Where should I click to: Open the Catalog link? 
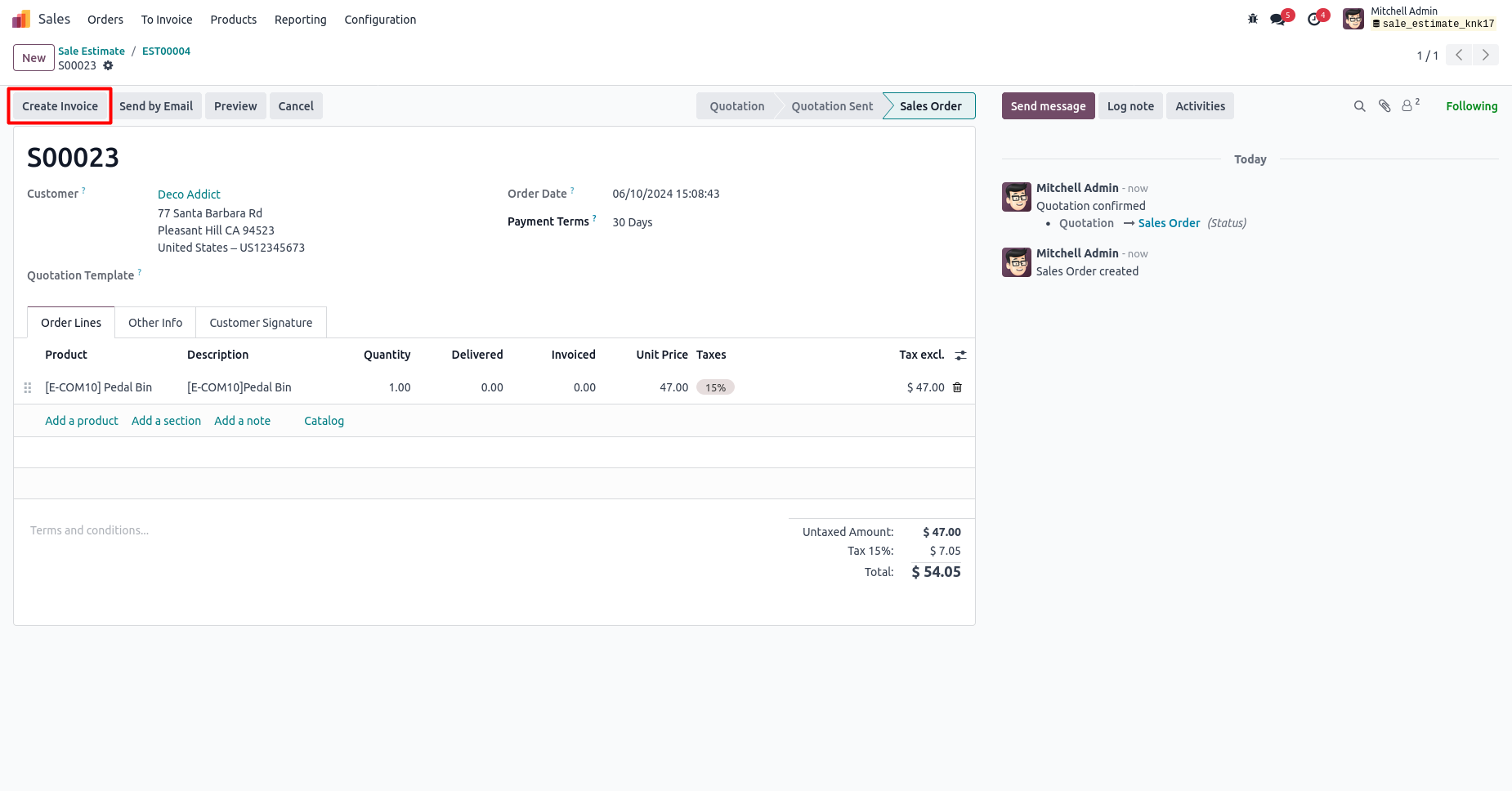tap(324, 421)
